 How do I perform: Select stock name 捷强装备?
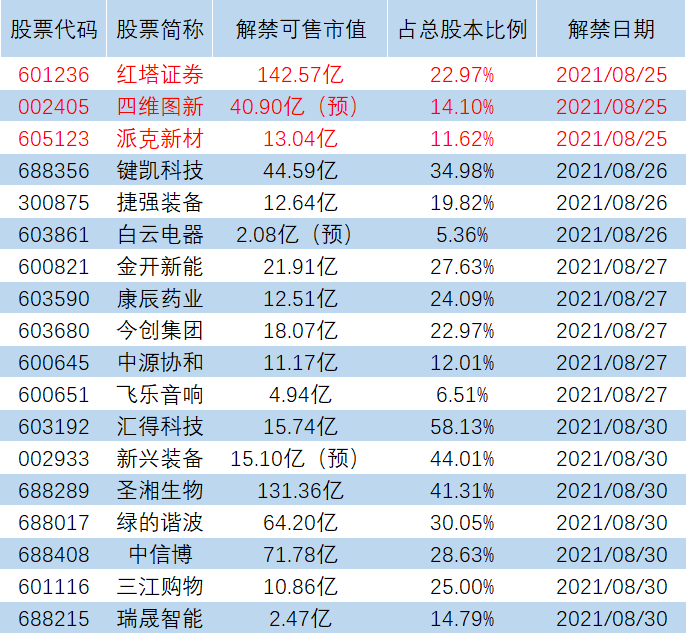160,203
